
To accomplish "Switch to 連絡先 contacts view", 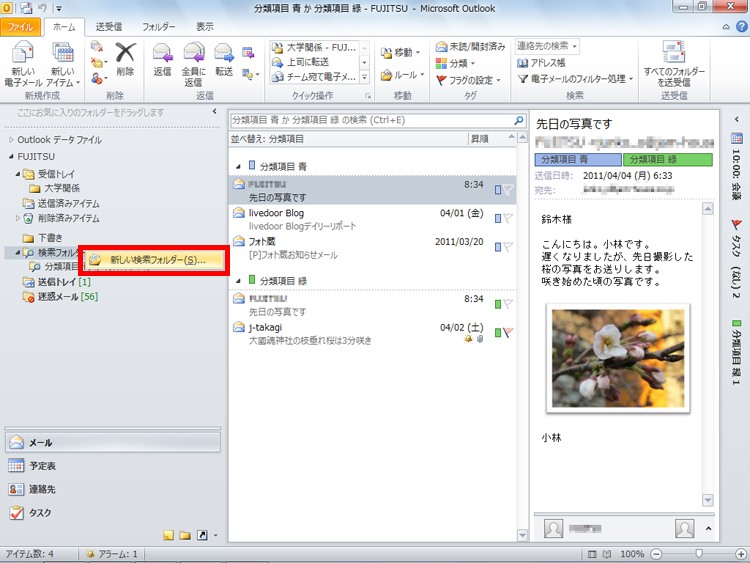I will pos(113,489).
